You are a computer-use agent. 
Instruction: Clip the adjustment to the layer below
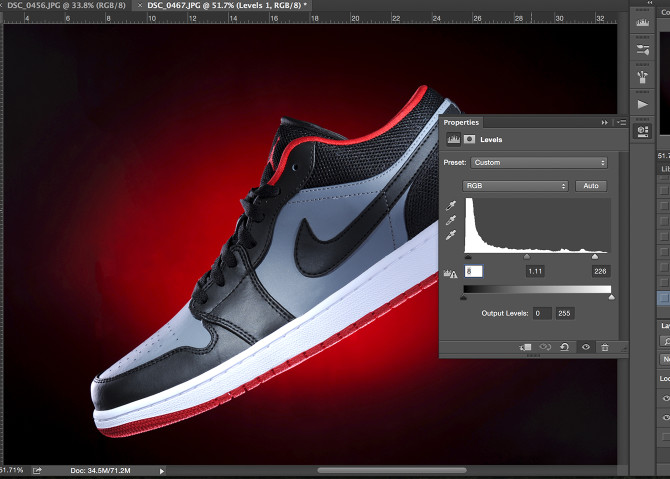[525, 347]
